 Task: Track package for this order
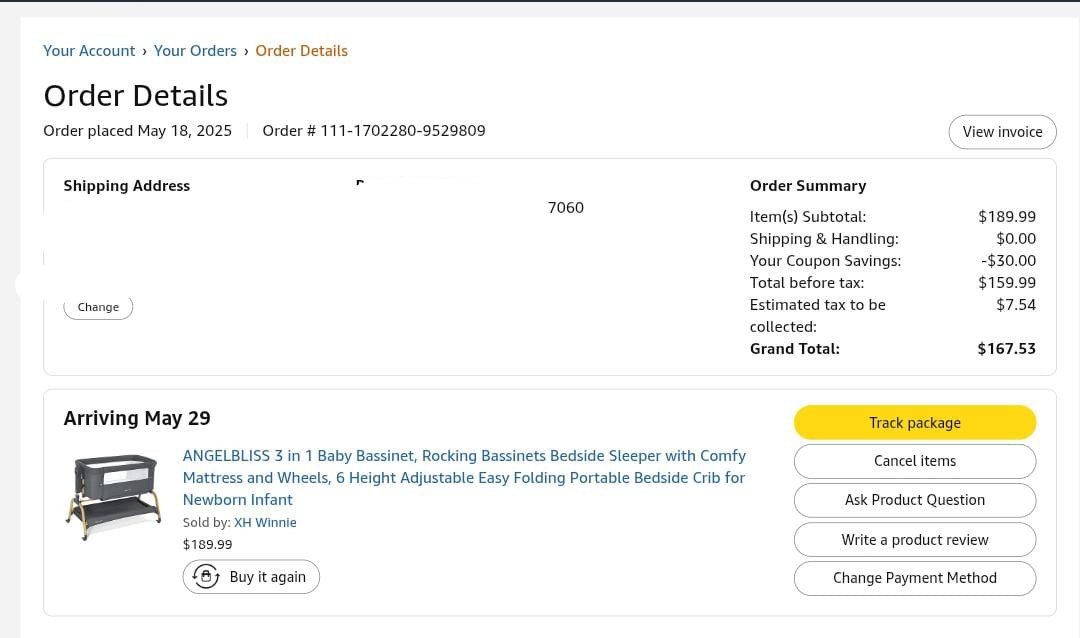point(914,423)
